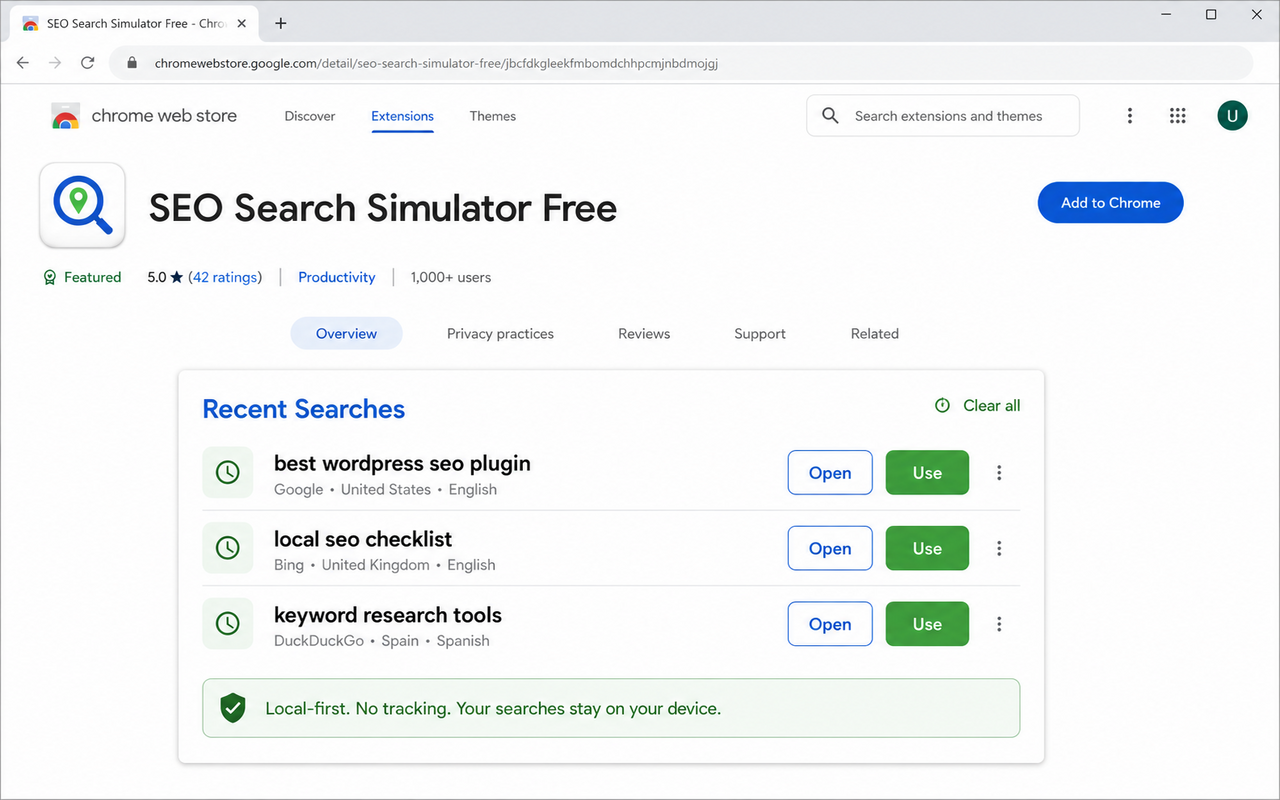Click Open for local seo checklist
Screen dimensions: 1280x800
coord(830,548)
